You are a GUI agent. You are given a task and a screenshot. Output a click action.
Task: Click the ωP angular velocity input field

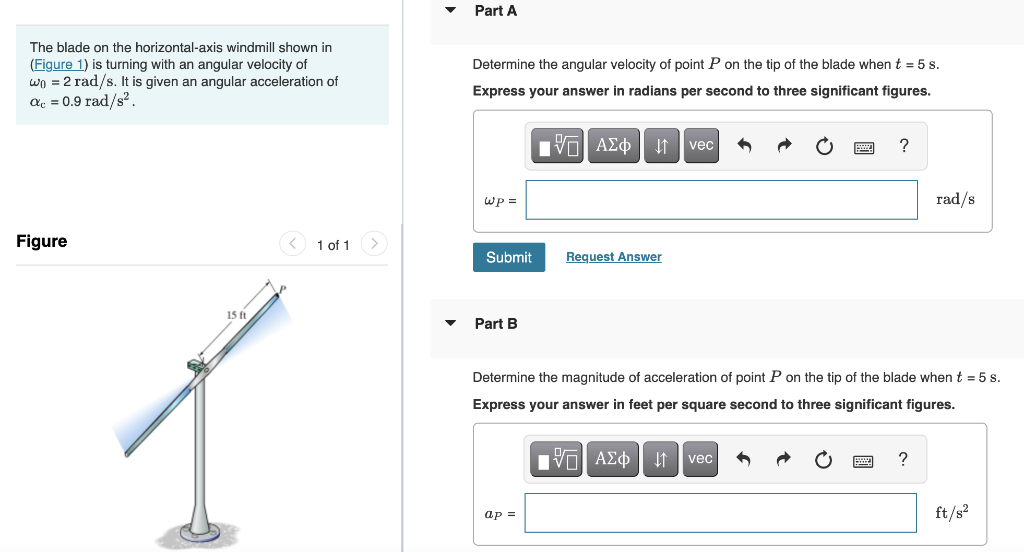(x=722, y=200)
